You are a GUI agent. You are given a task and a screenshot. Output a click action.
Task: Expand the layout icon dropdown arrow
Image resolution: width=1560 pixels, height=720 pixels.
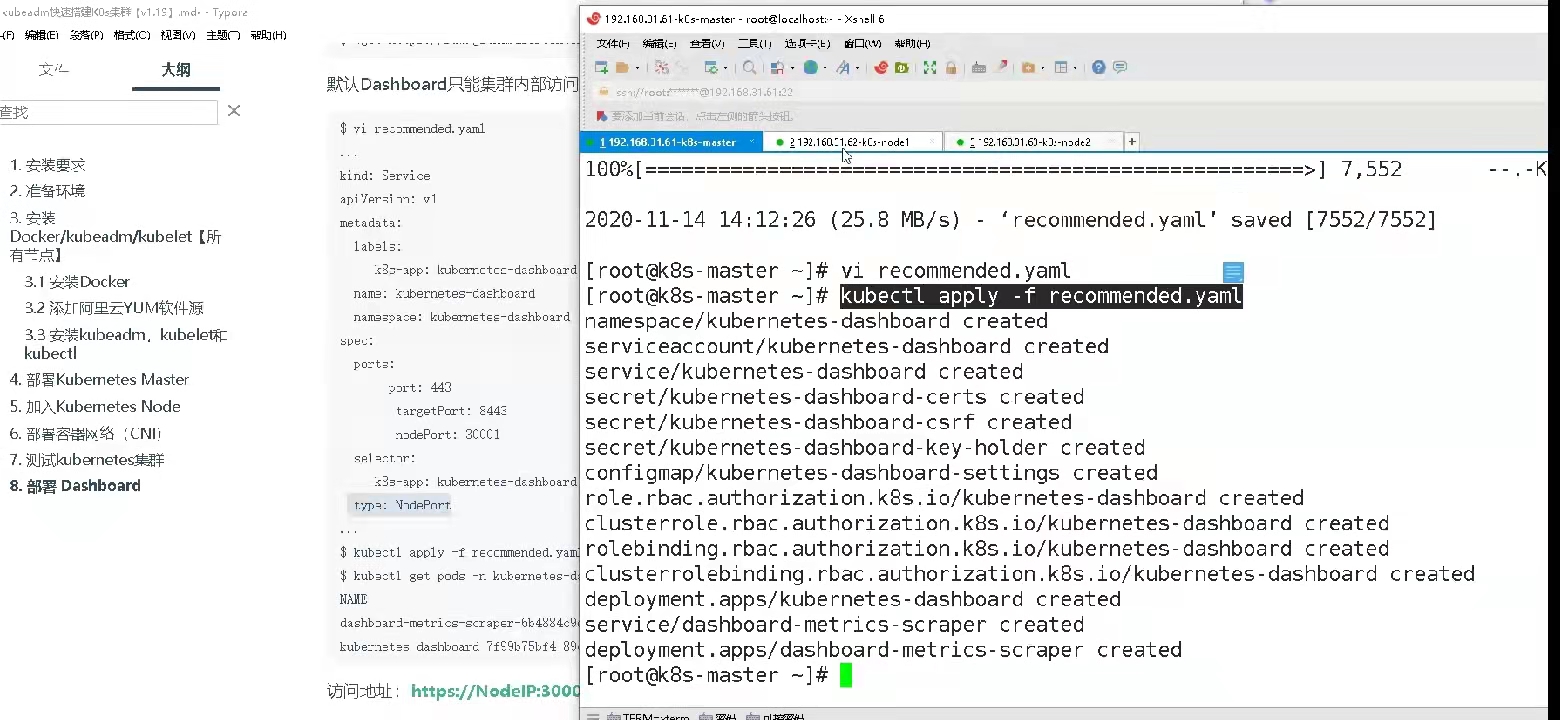click(1075, 68)
